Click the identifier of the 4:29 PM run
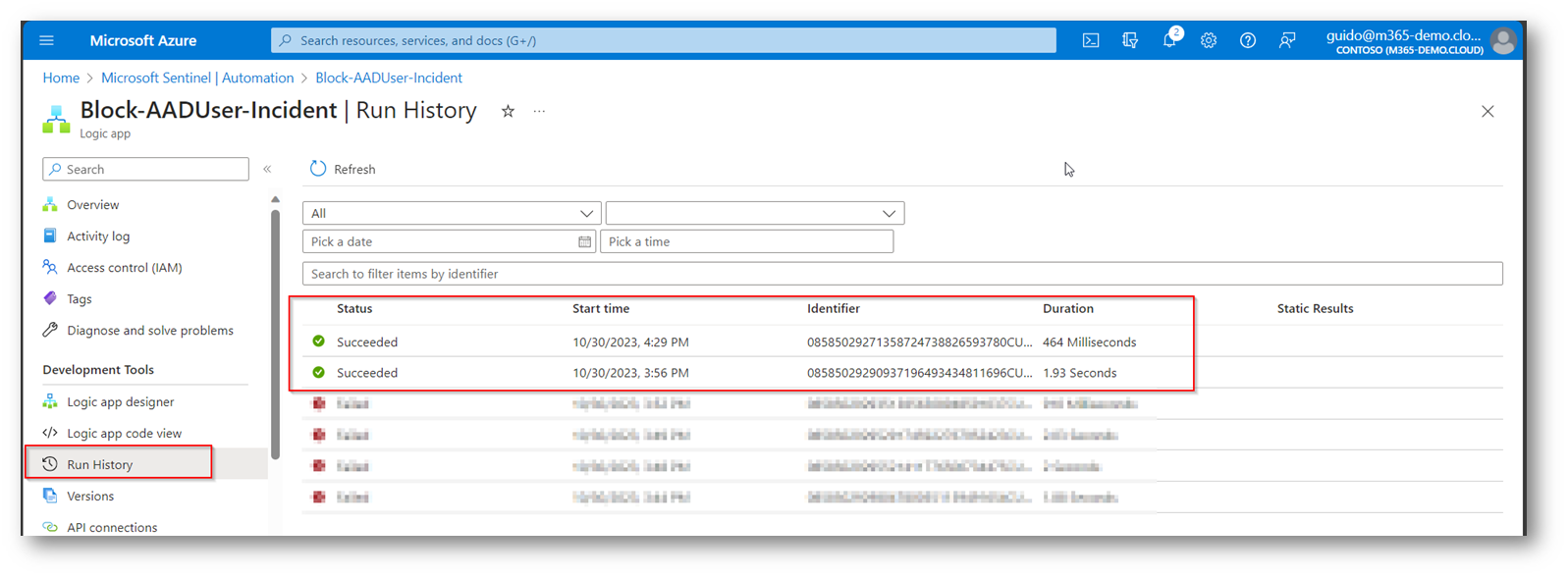The width and height of the screenshot is (1568, 577). point(920,341)
